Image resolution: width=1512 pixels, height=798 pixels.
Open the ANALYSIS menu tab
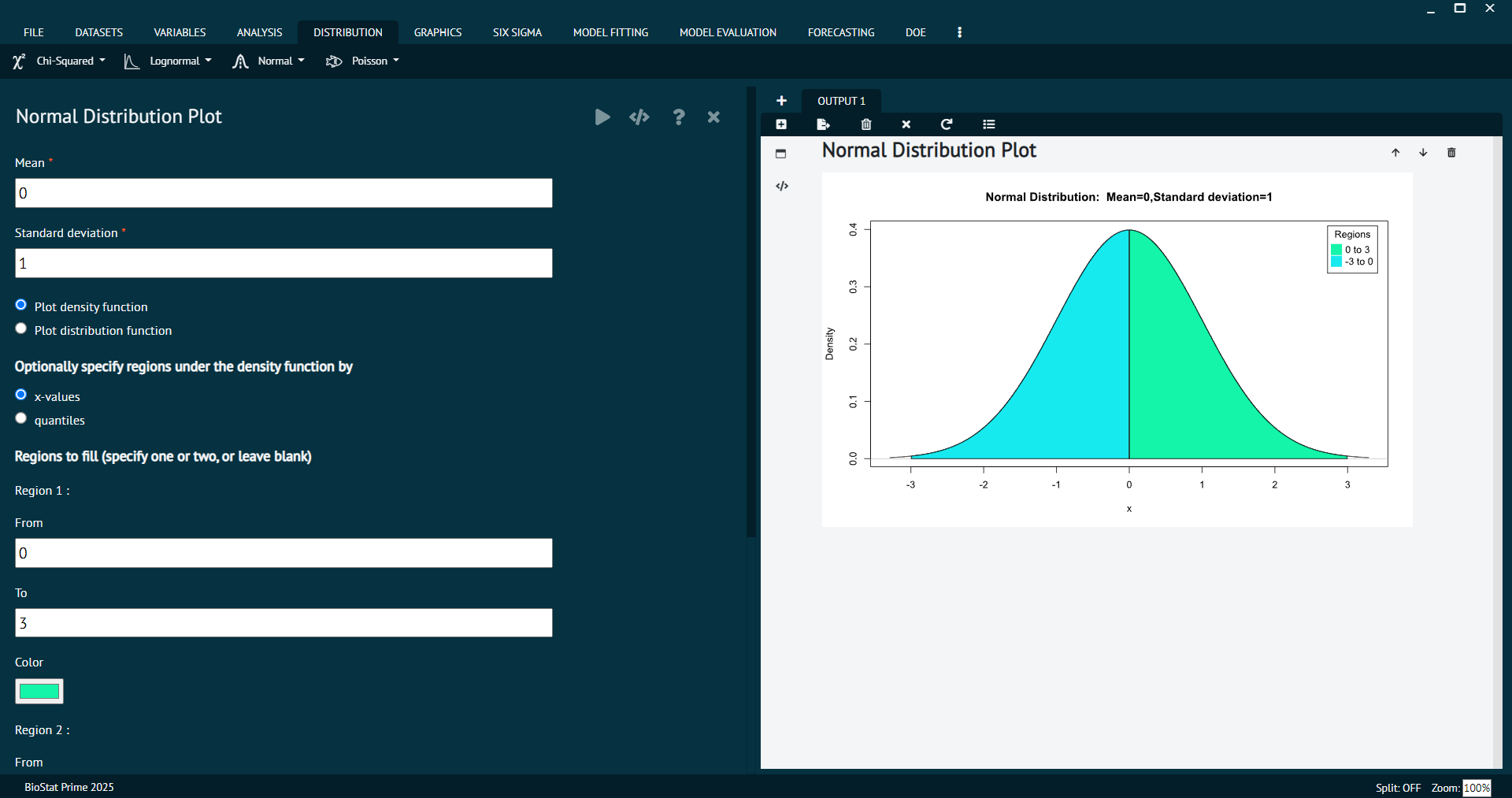click(259, 32)
